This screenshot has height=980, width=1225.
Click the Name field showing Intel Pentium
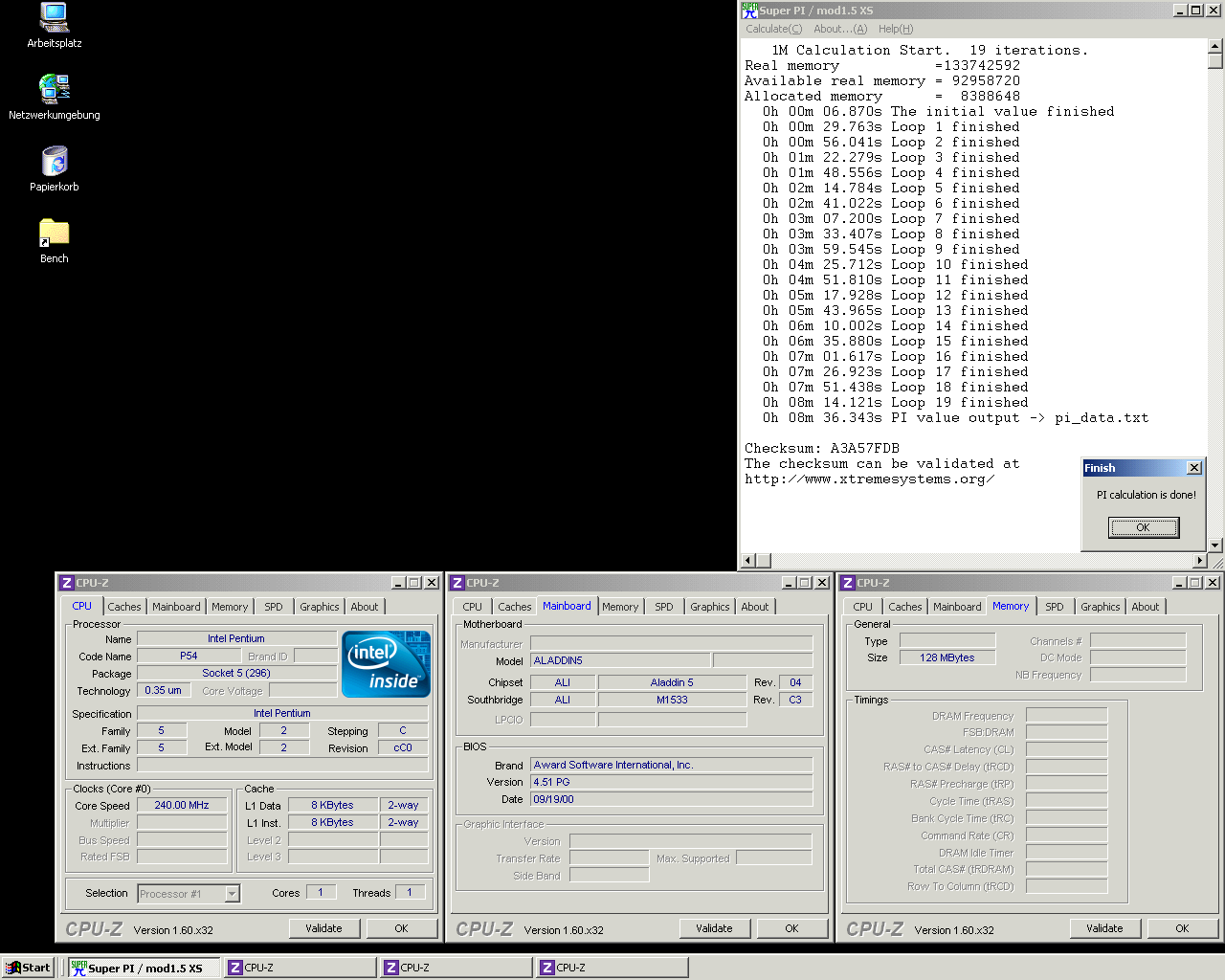(x=236, y=638)
